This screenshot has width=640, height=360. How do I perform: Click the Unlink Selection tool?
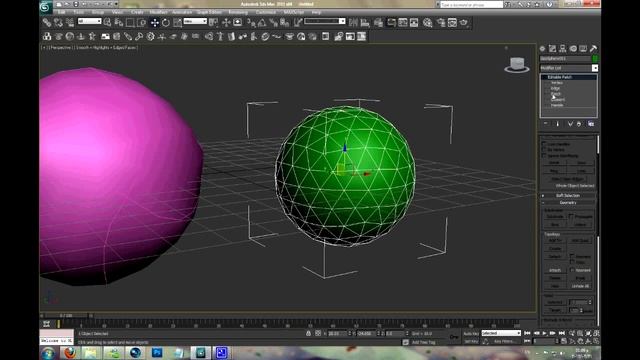pos(58,22)
